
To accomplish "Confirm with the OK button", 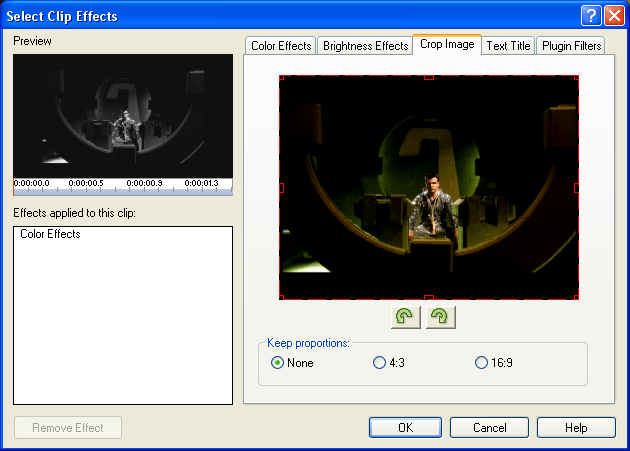I will click(405, 427).
